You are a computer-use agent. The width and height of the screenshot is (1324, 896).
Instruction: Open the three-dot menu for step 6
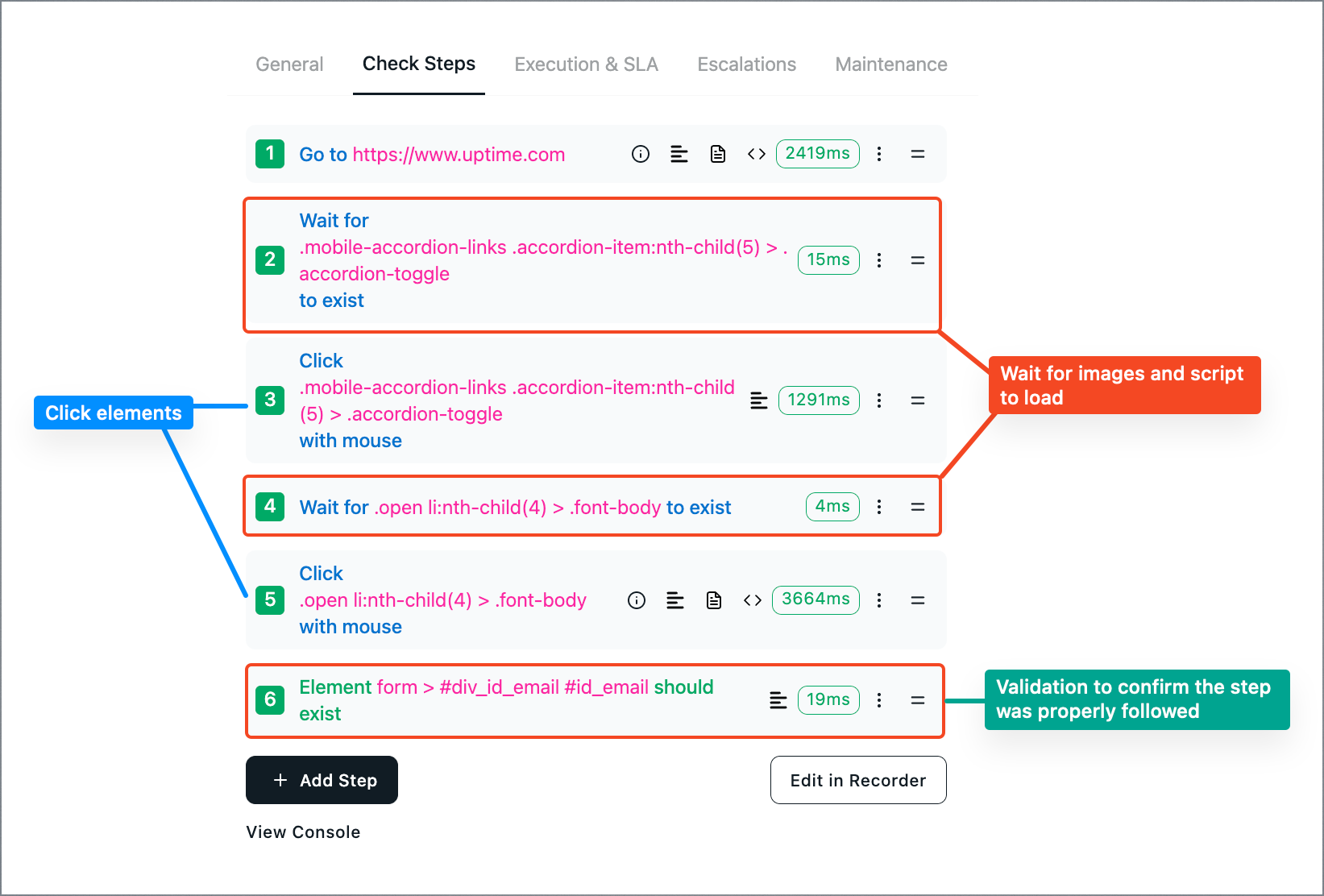pos(879,700)
